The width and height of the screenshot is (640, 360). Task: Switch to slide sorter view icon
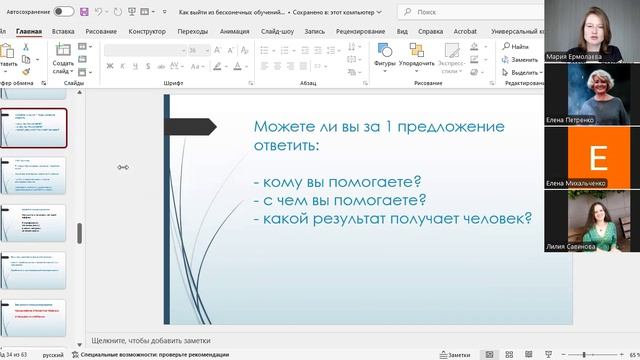[x=509, y=354]
